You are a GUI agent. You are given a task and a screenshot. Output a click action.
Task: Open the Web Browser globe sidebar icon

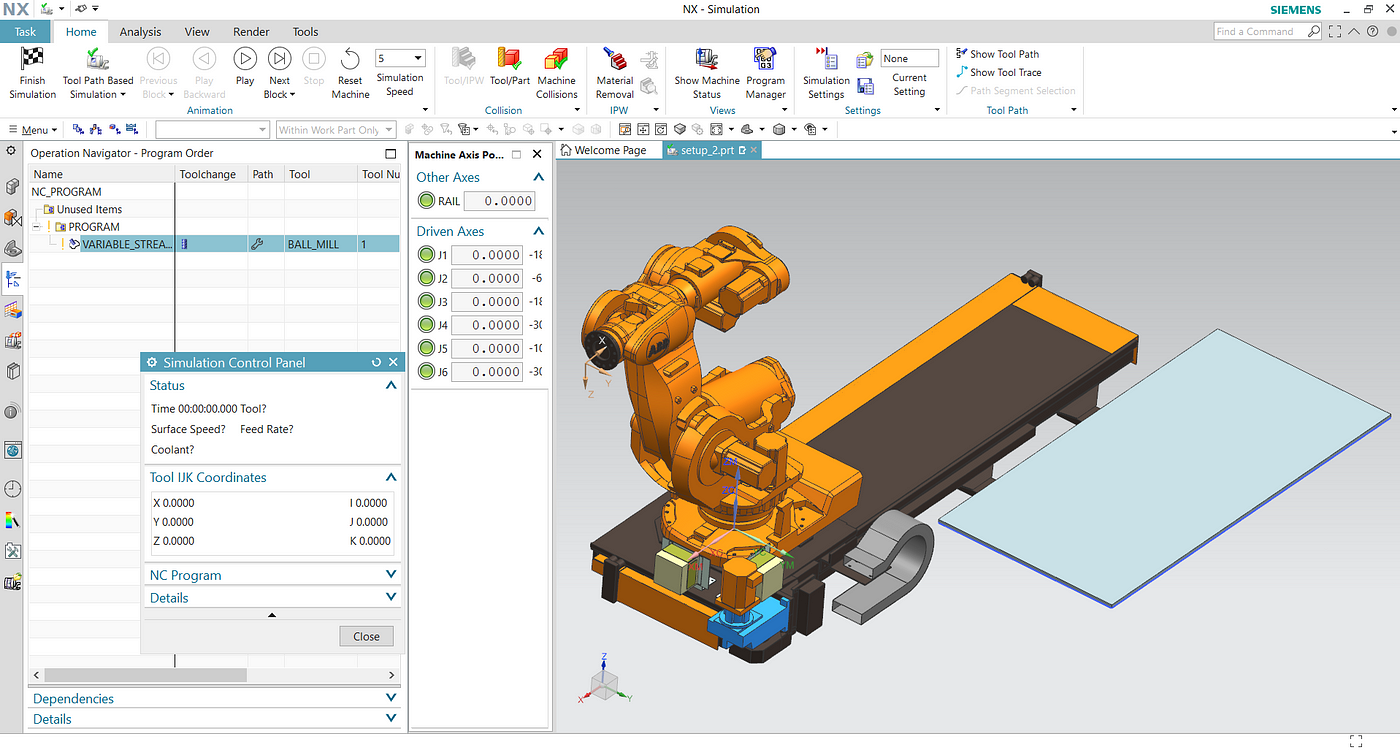[13, 451]
